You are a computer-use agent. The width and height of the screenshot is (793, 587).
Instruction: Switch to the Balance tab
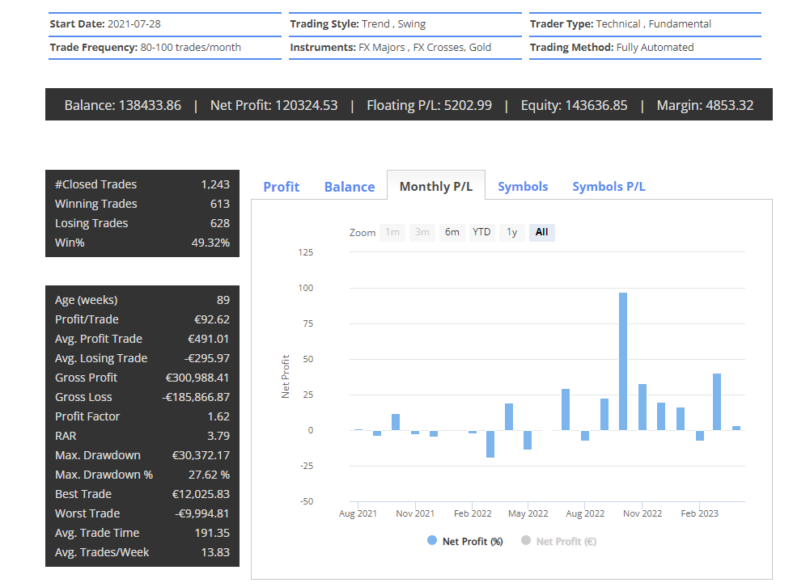349,187
